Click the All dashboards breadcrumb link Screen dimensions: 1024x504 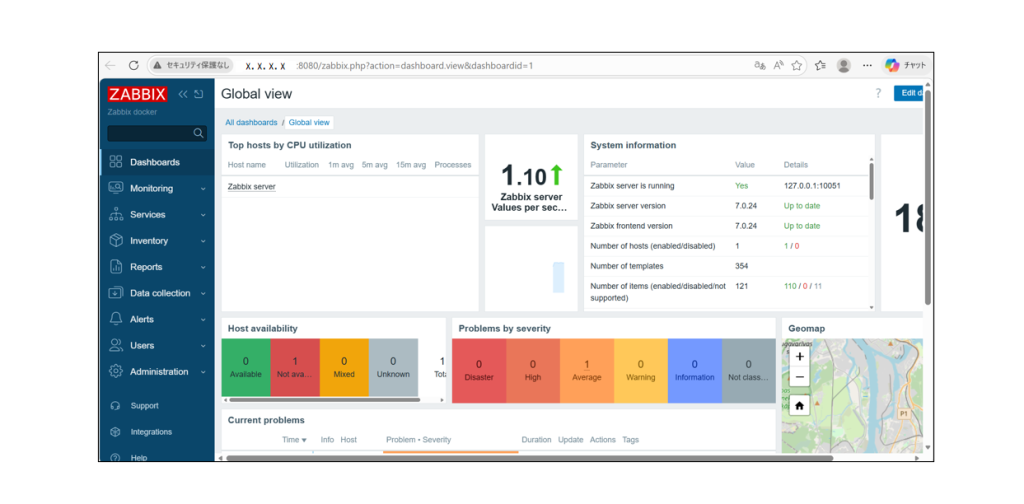tap(251, 122)
